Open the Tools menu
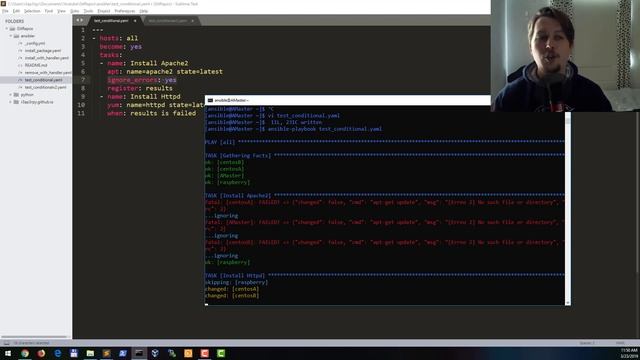The height and width of the screenshot is (360, 640). tap(88, 11)
